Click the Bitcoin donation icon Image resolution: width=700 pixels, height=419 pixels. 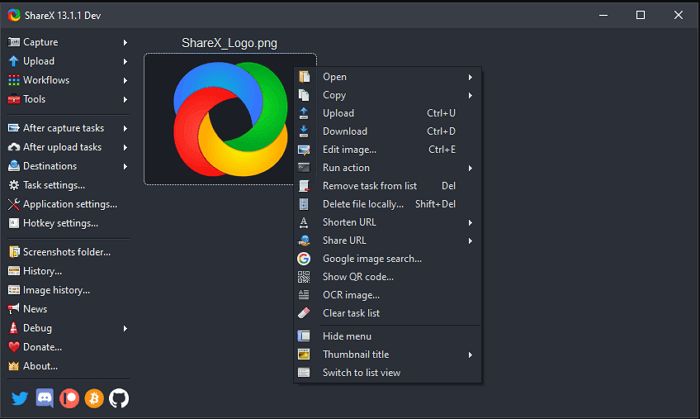pyautogui.click(x=94, y=398)
